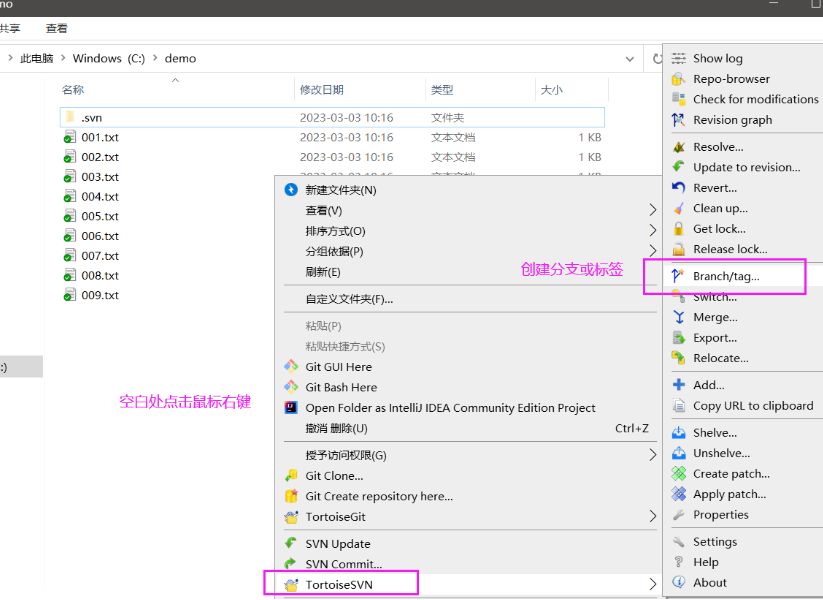The image size is (823, 600).
Task: Click the Repo-browser icon
Action: pos(679,79)
